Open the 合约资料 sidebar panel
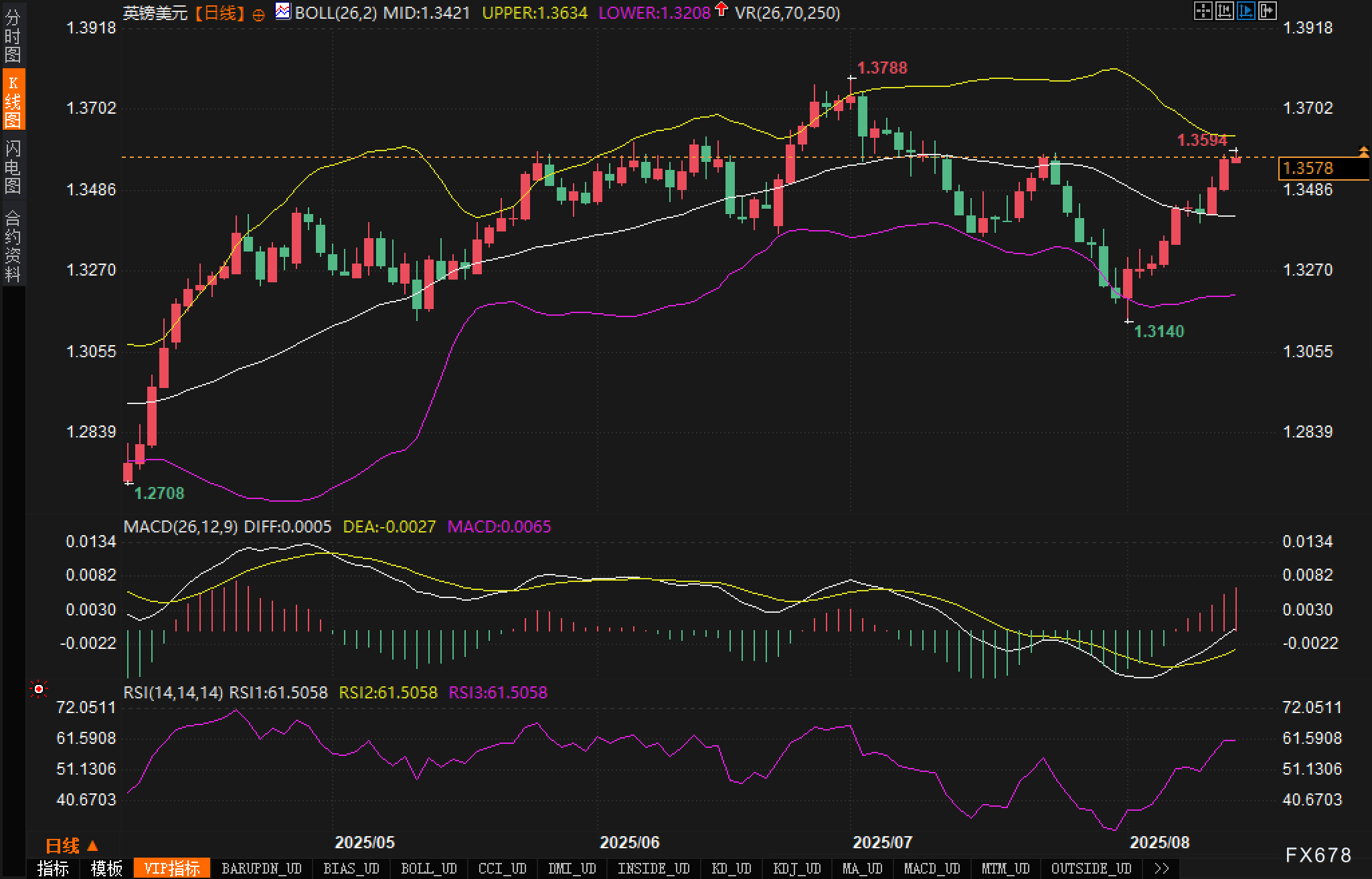 point(13,246)
